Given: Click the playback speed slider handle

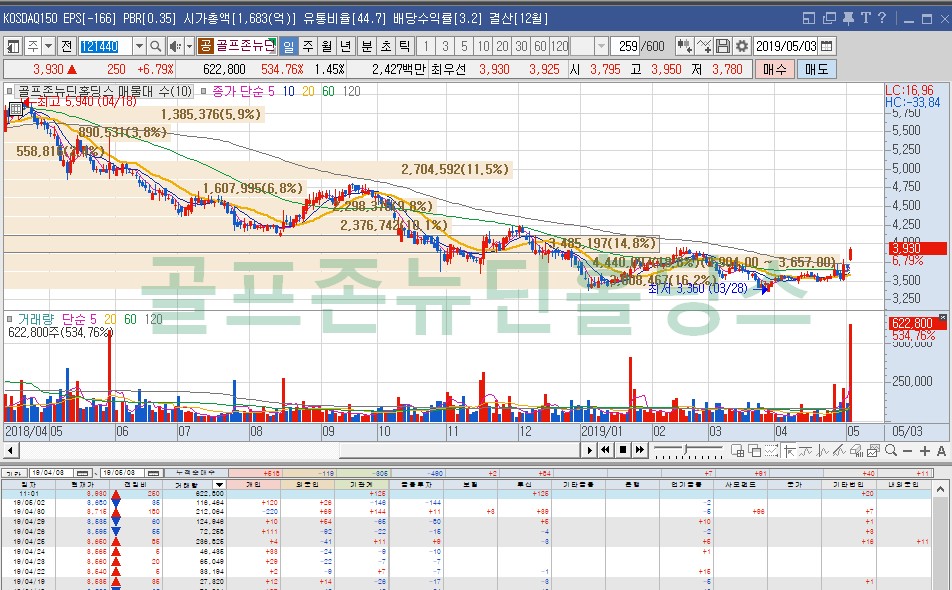Looking at the screenshot, I should point(686,450).
